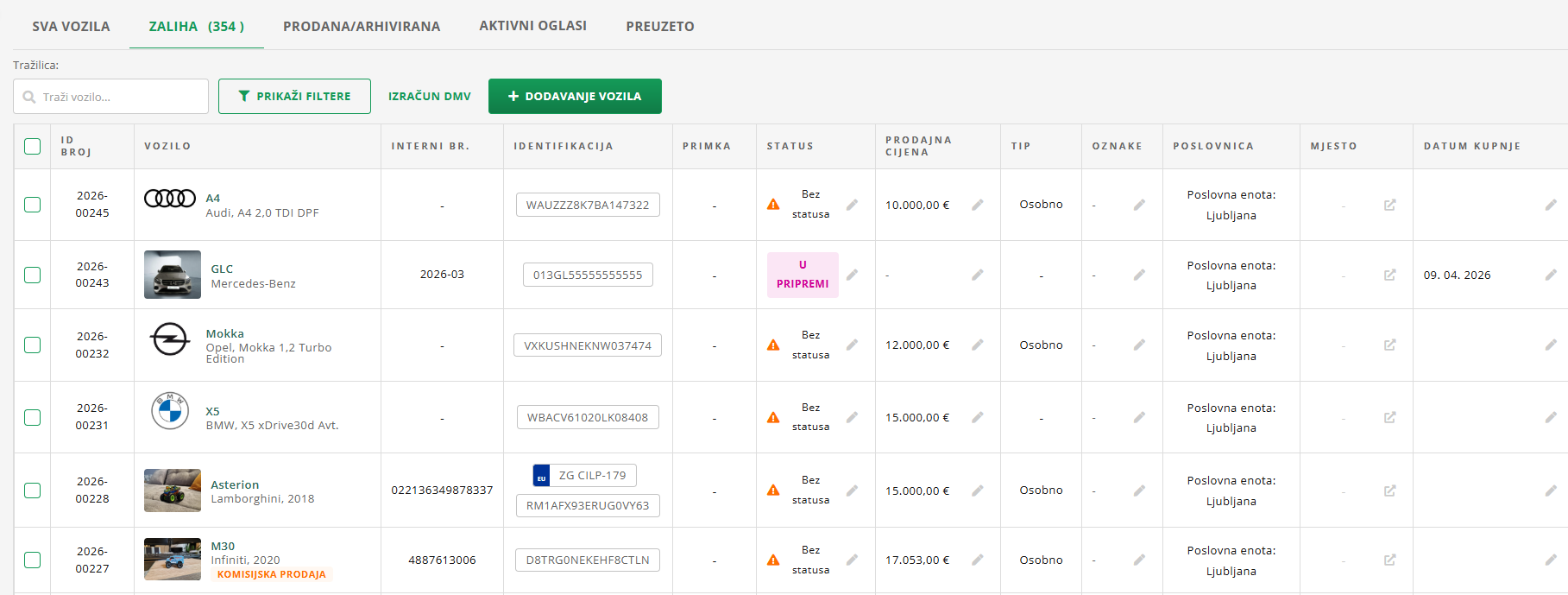Click DODAVANJE VOZILA button
This screenshot has width=1568, height=595.
click(x=575, y=96)
